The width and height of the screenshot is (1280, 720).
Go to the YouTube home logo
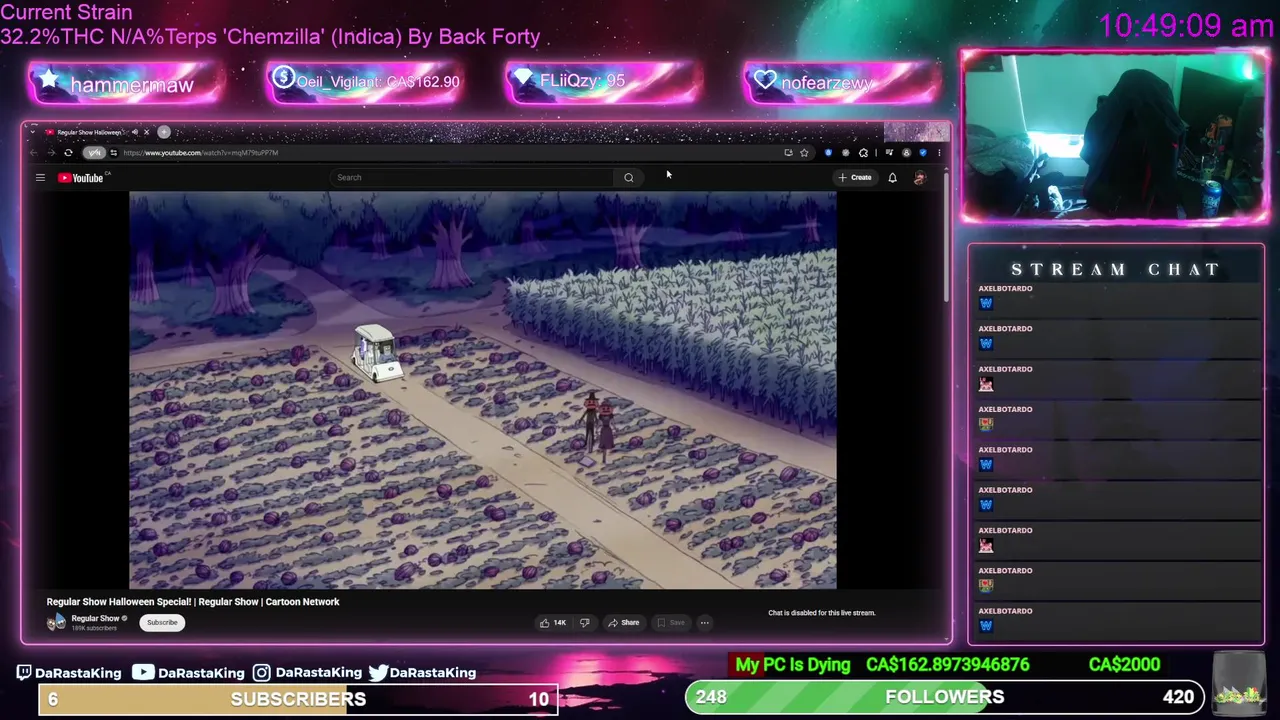pos(81,178)
